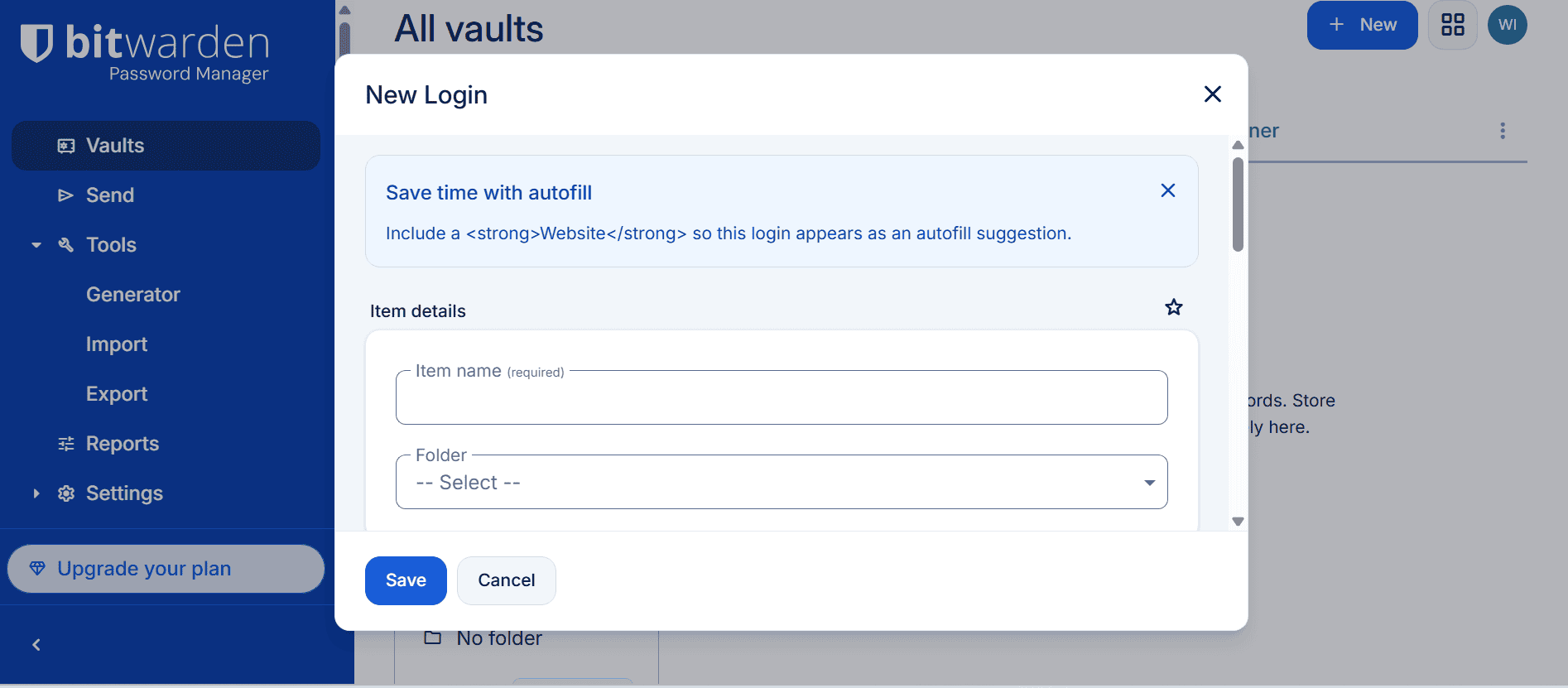Cancel the New Login dialog
The image size is (1568, 688).
(507, 580)
